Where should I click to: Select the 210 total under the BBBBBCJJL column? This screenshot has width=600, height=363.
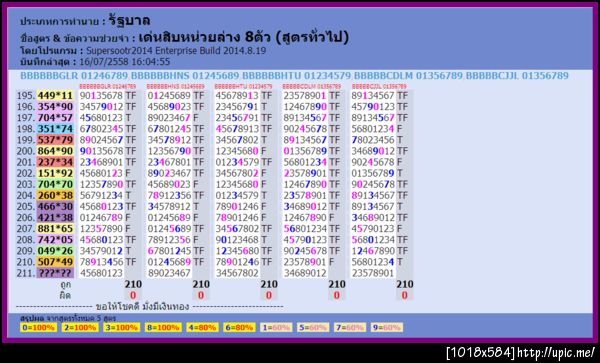[404, 284]
